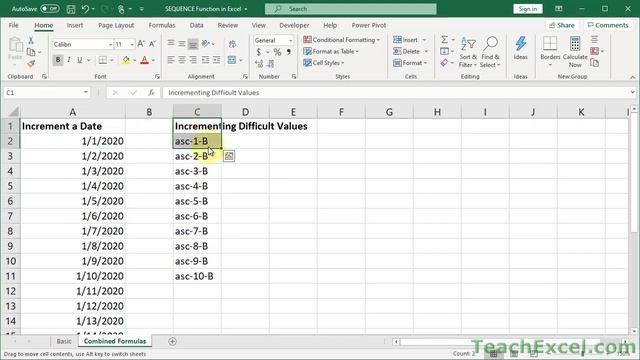The image size is (640, 360).
Task: Click the Save icon in title bar
Action: click(71, 9)
